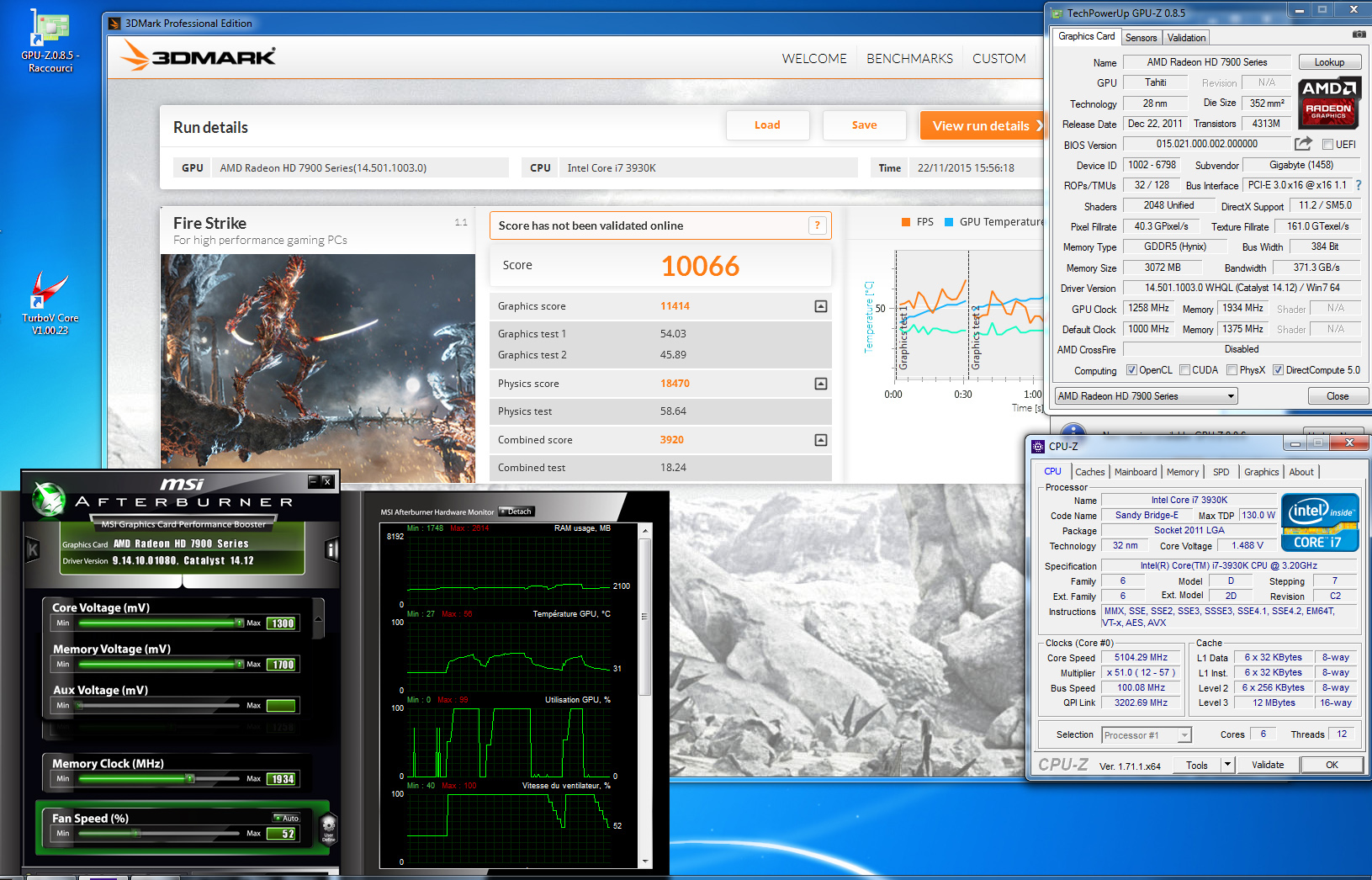Open the CPU-Z Processor selection dropdown

1147,735
